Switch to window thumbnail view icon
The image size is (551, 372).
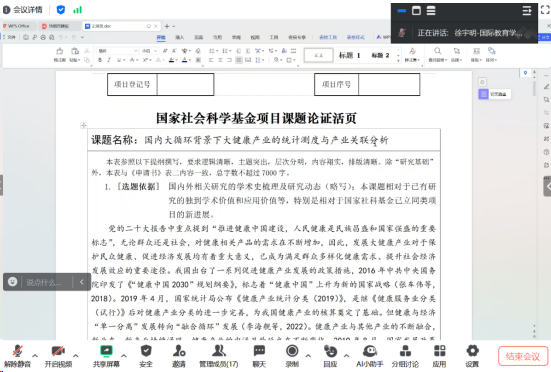pos(416,11)
